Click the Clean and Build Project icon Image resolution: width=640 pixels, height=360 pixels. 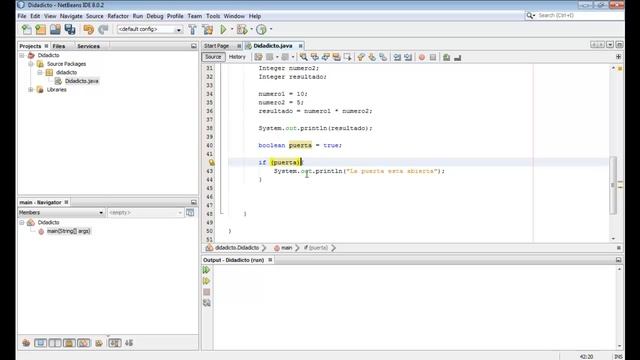tap(207, 29)
